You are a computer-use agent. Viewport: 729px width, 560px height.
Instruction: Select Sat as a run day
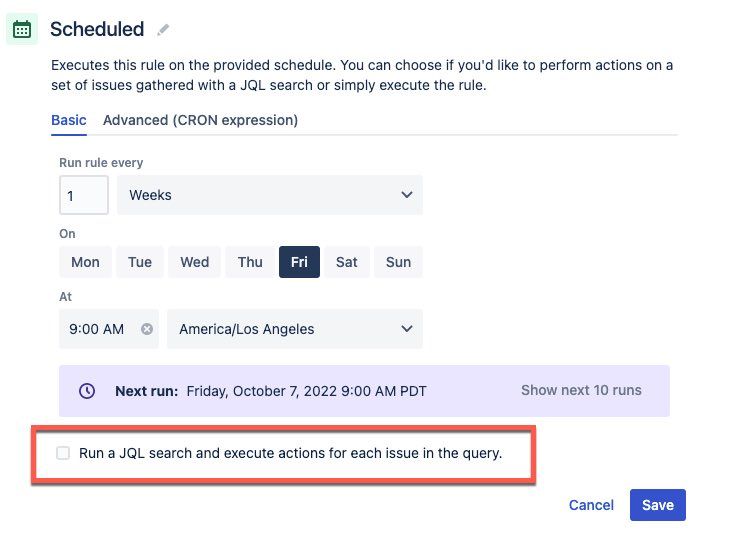pyautogui.click(x=347, y=262)
